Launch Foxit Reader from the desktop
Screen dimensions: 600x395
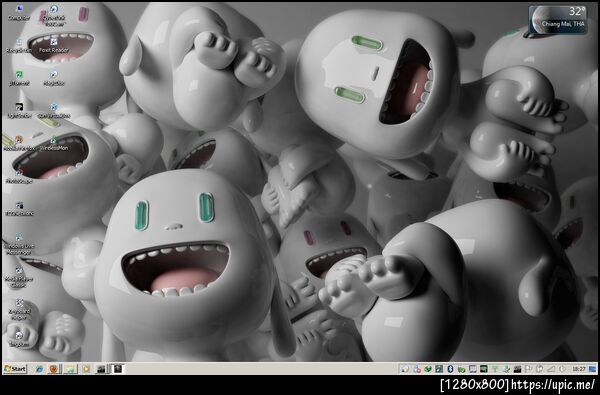[54, 45]
